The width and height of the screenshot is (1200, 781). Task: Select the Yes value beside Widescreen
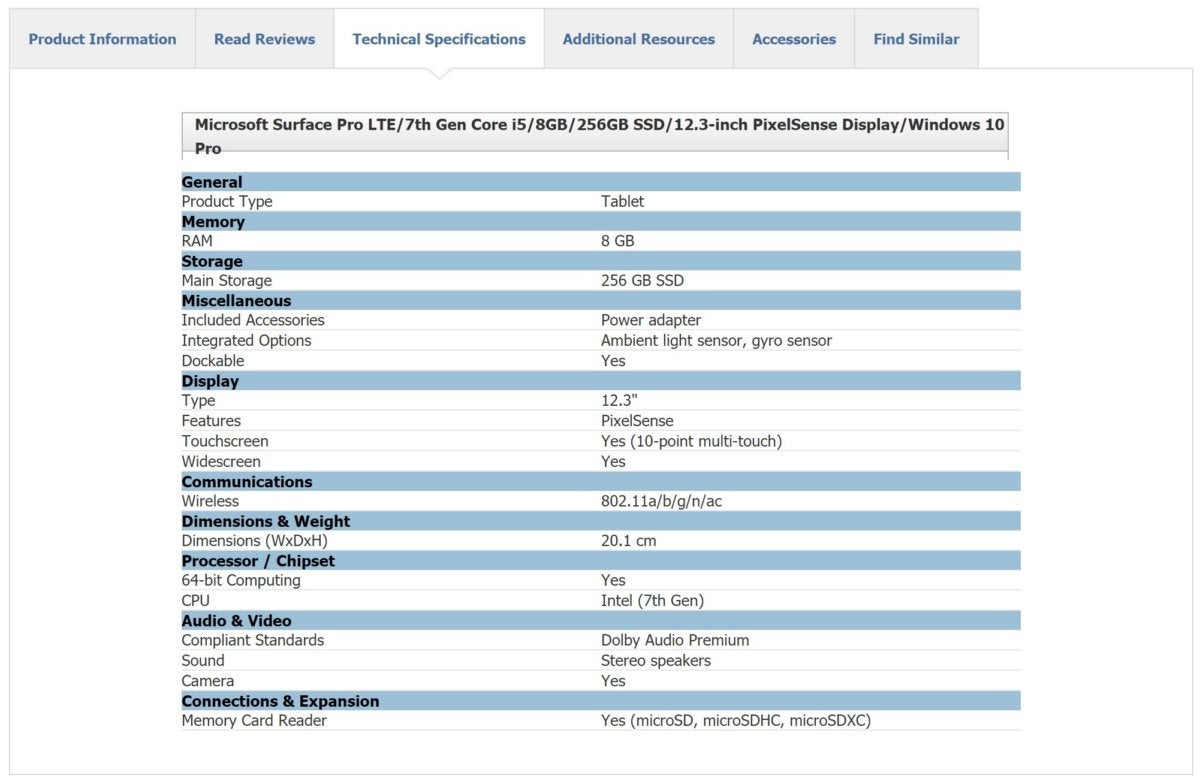click(613, 461)
